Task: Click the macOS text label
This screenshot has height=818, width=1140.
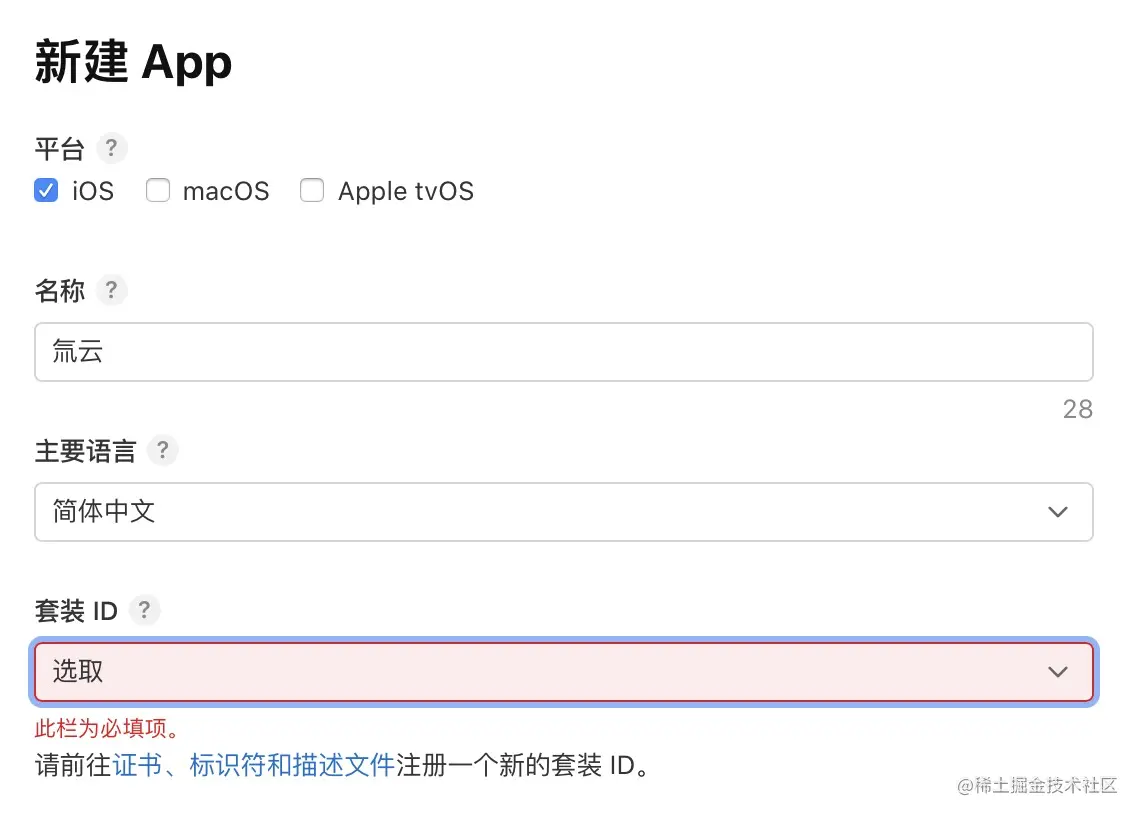Action: 226,191
